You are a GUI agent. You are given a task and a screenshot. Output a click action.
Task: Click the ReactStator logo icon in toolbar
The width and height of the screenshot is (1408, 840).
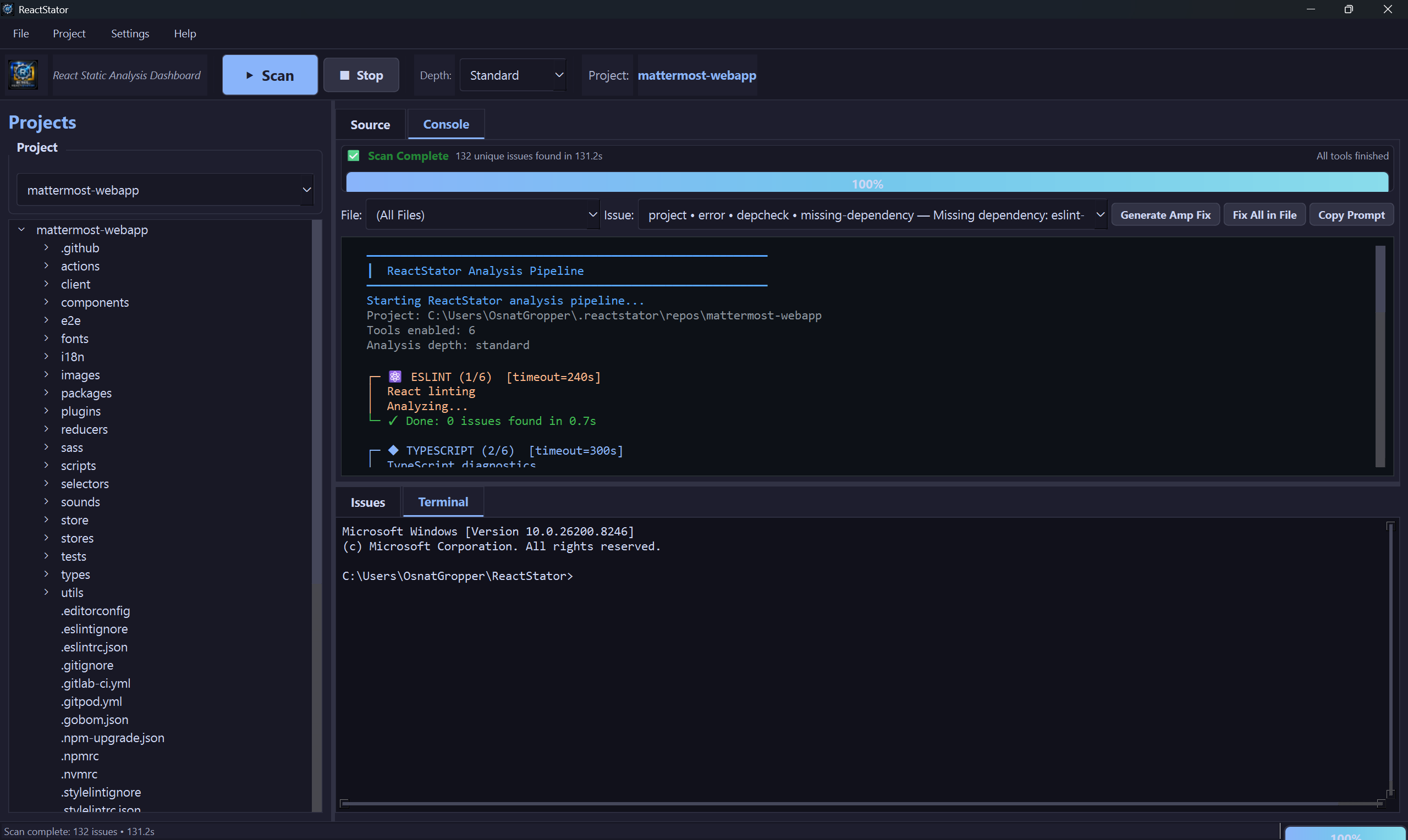click(x=23, y=75)
